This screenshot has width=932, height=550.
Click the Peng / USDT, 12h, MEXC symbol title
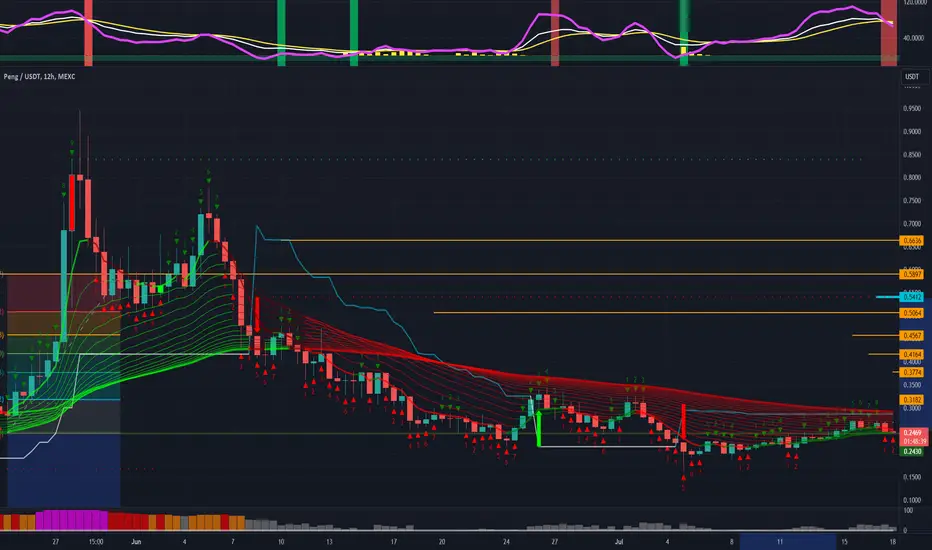(39, 77)
